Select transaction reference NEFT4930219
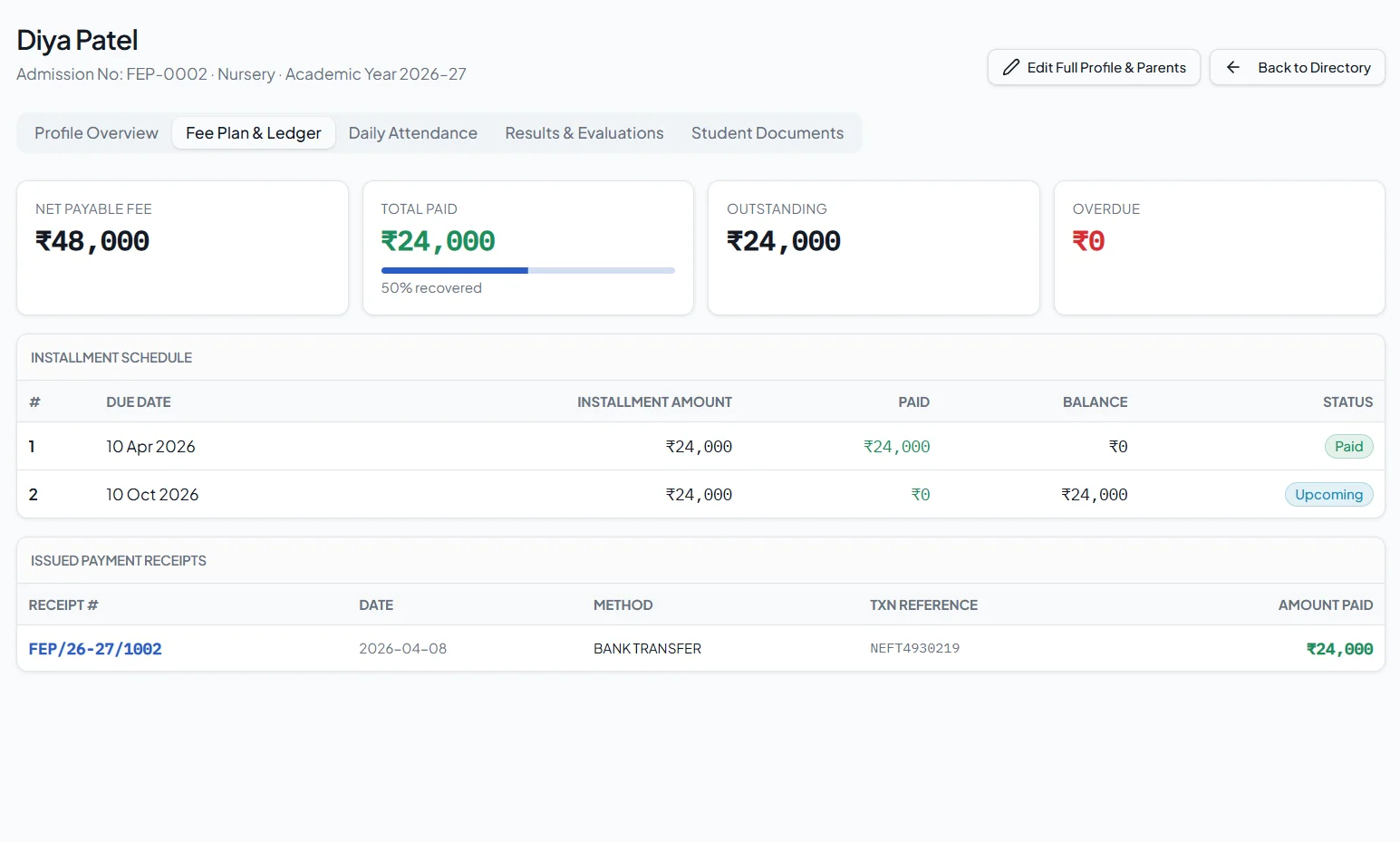This screenshot has width=1400, height=842. (x=914, y=648)
